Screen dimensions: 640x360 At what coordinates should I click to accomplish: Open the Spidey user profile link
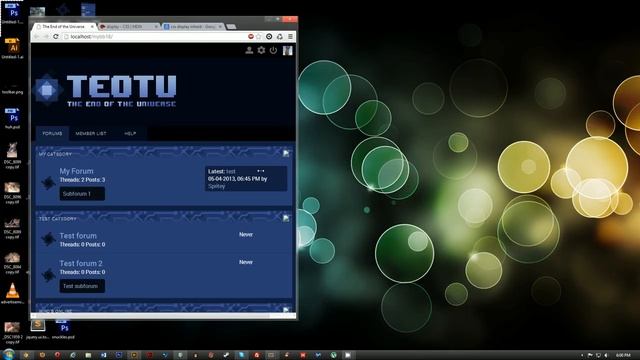click(x=216, y=186)
